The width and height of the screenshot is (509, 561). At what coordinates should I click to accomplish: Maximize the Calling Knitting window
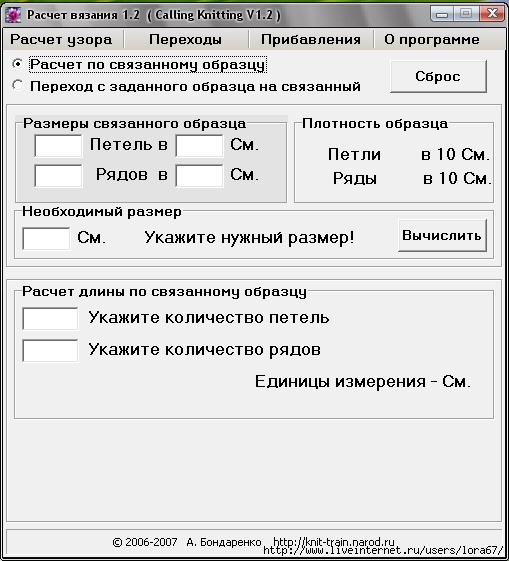(x=466, y=14)
